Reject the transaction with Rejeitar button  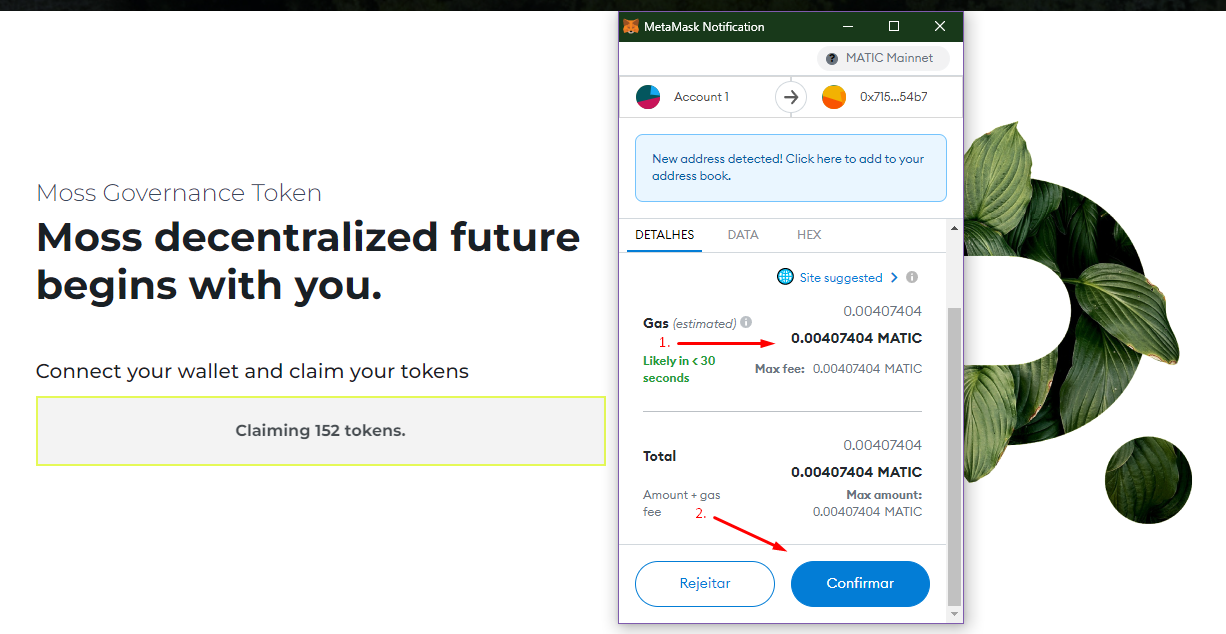click(705, 583)
